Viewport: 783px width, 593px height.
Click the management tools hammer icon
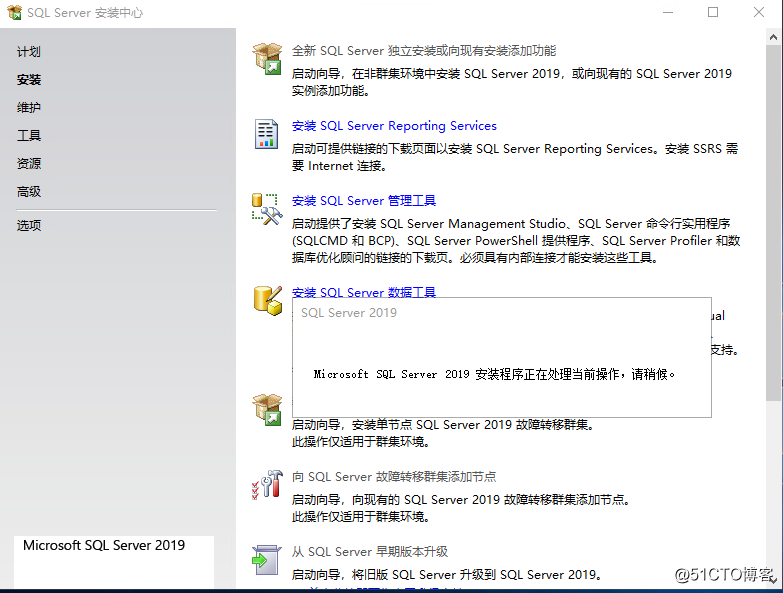(x=267, y=209)
